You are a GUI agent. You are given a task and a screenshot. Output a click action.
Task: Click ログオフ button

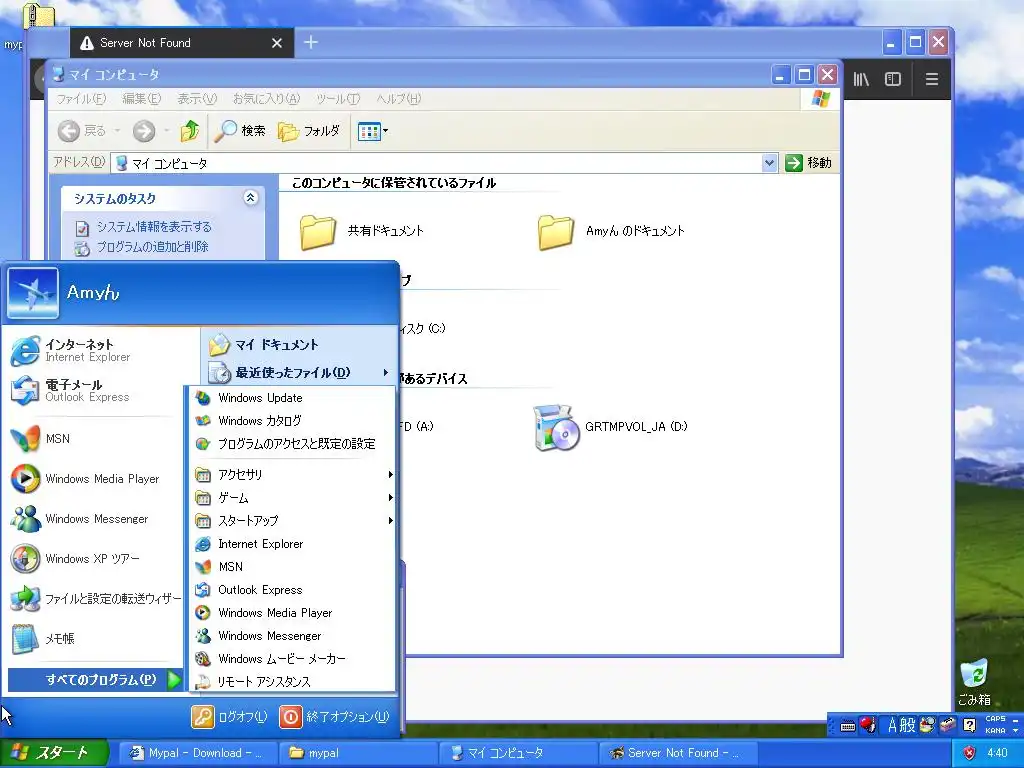[229, 716]
